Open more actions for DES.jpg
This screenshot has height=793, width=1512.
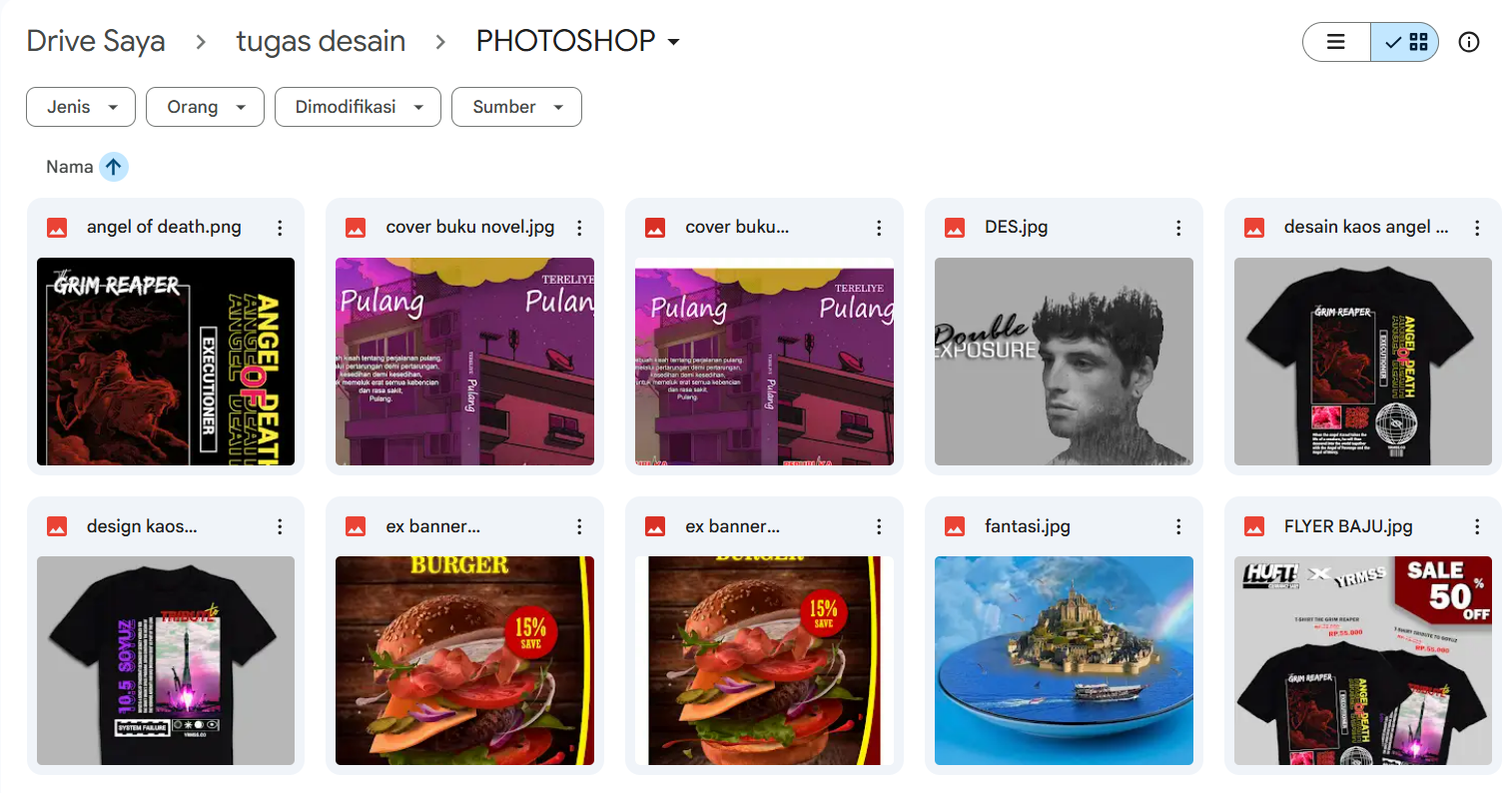(1178, 228)
